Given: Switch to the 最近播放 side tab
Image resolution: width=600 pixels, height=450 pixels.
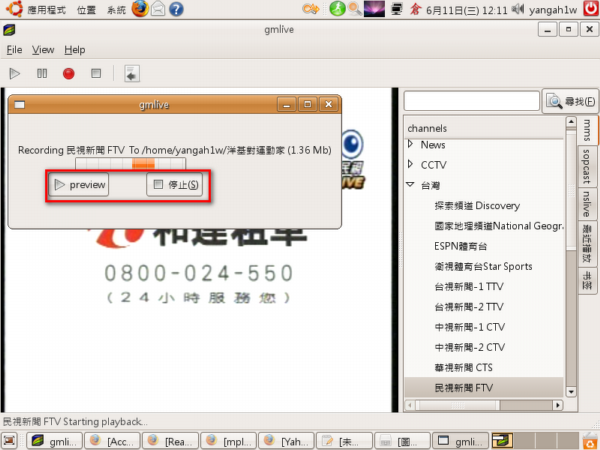Looking at the screenshot, I should click(x=587, y=243).
